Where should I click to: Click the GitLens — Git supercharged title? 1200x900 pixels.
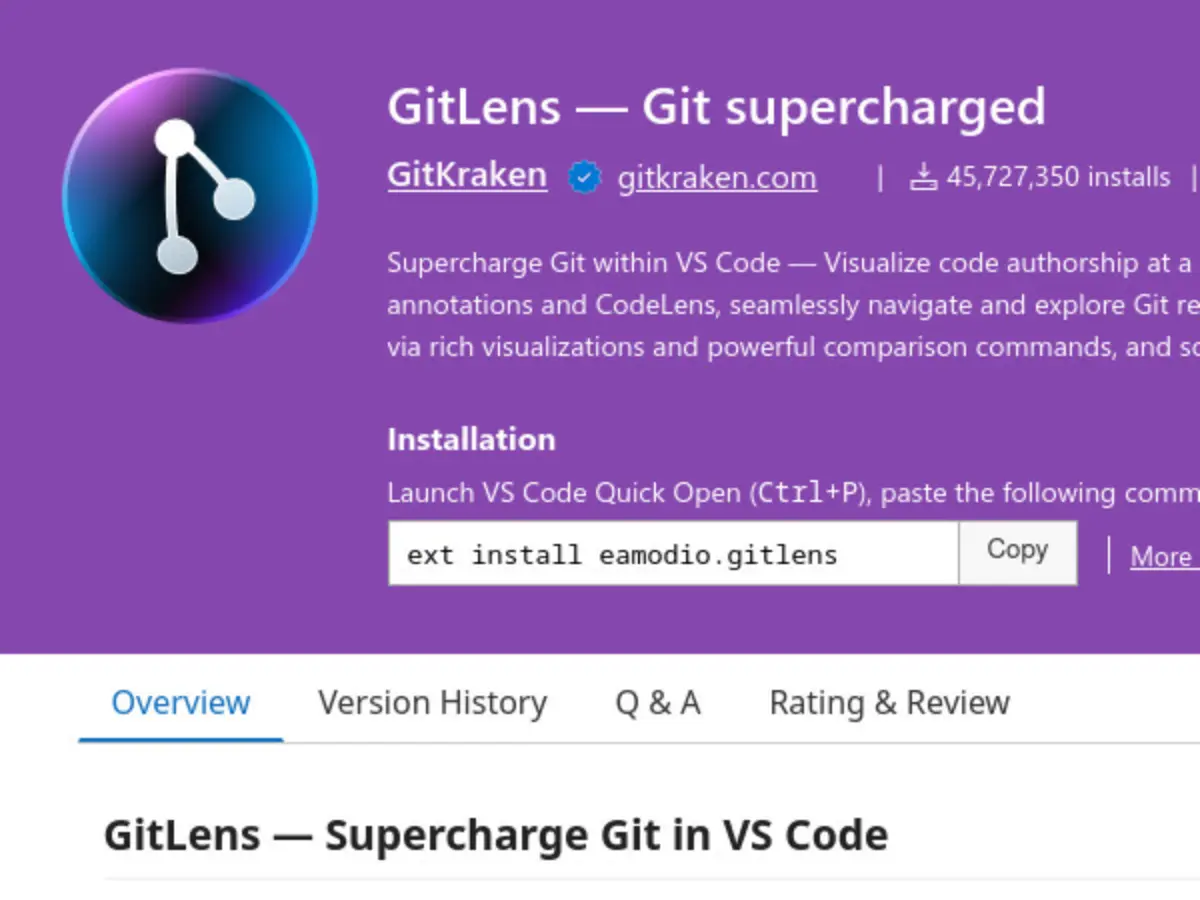coord(716,107)
